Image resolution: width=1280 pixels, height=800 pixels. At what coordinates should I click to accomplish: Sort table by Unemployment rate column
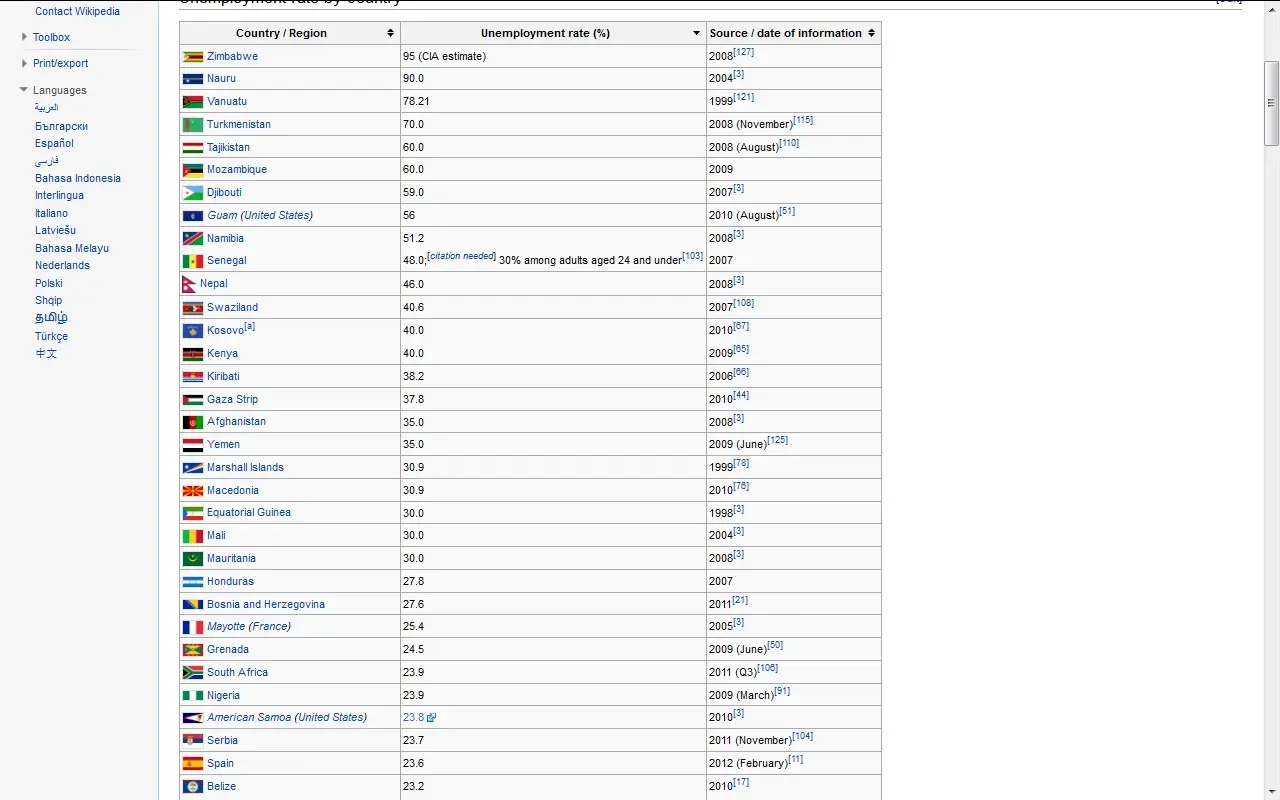[696, 33]
